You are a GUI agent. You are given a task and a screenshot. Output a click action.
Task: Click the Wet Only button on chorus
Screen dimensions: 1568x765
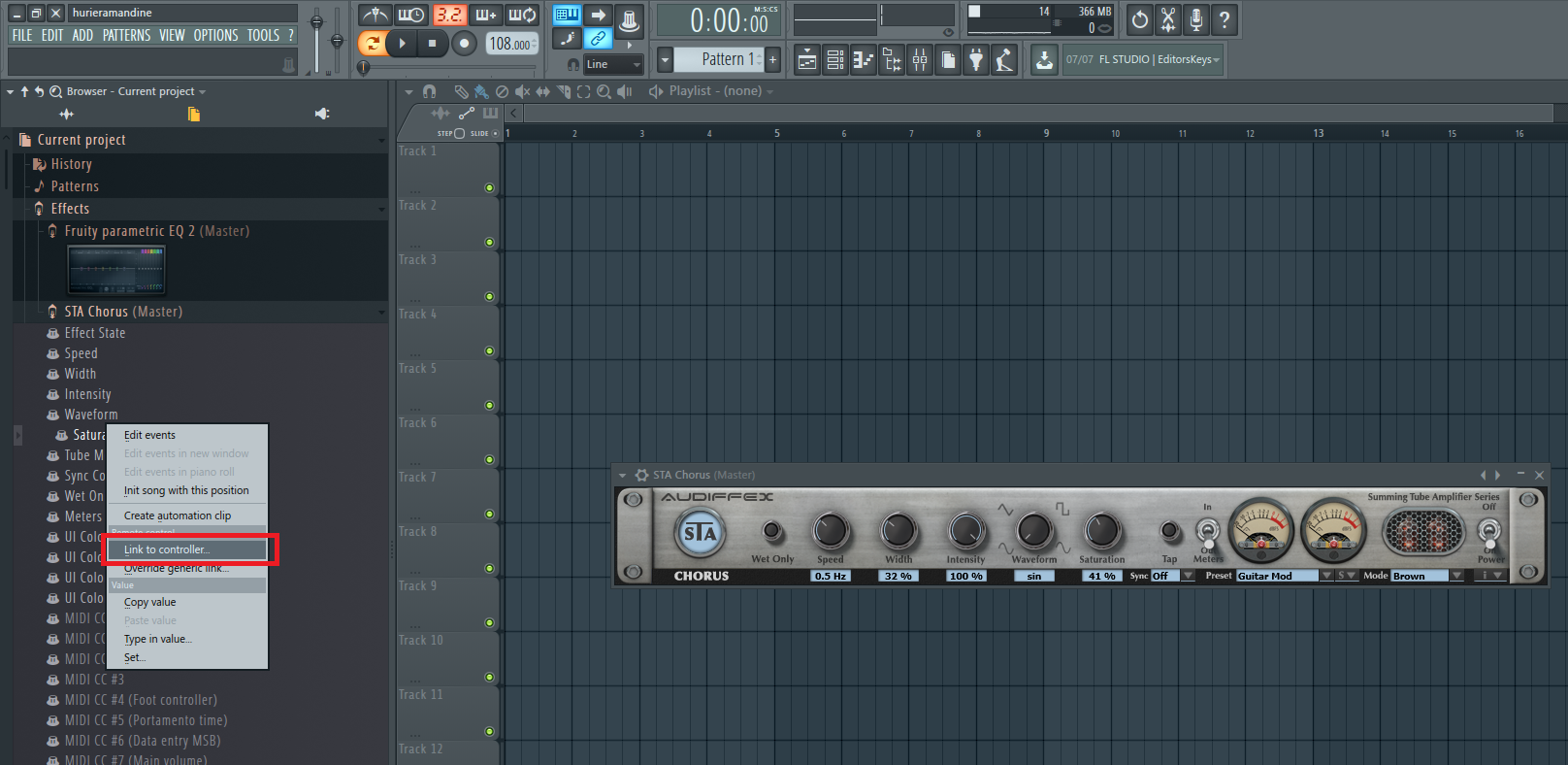pyautogui.click(x=772, y=531)
